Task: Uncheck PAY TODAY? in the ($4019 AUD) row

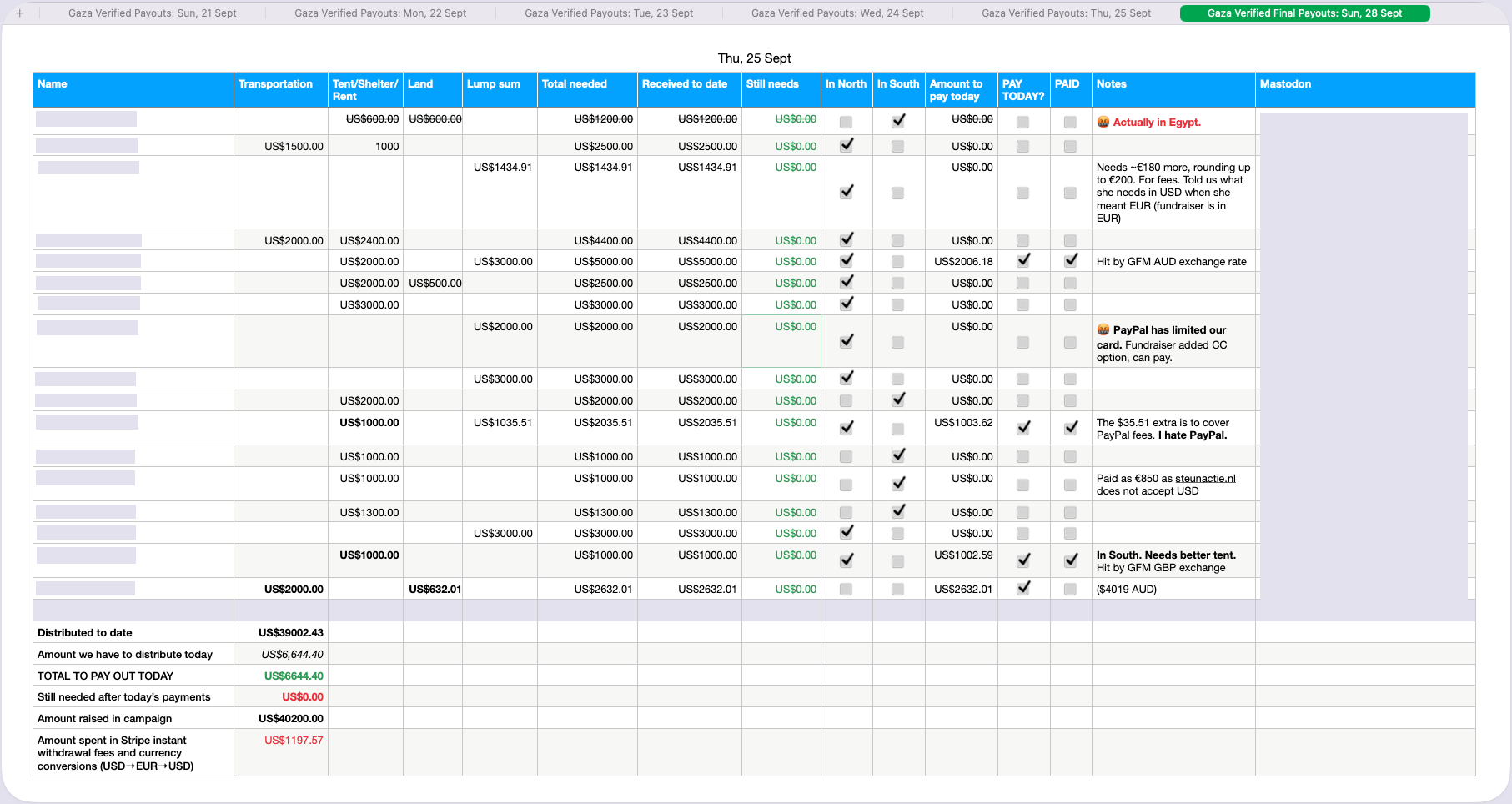Action: pos(1023,588)
